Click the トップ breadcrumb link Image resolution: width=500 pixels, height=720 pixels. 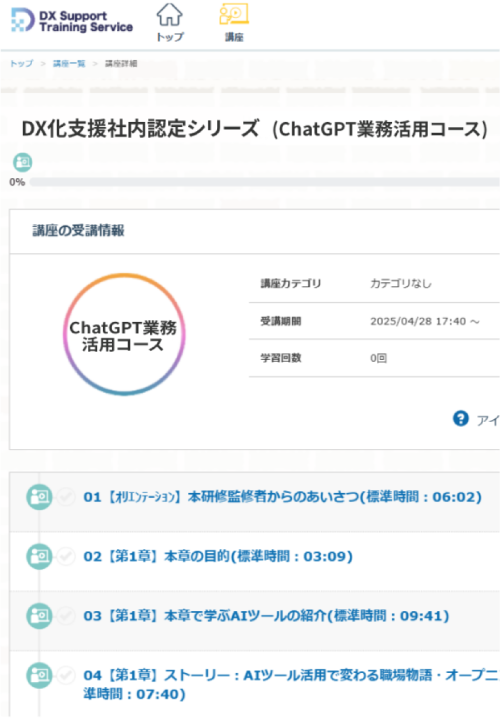click(22, 63)
